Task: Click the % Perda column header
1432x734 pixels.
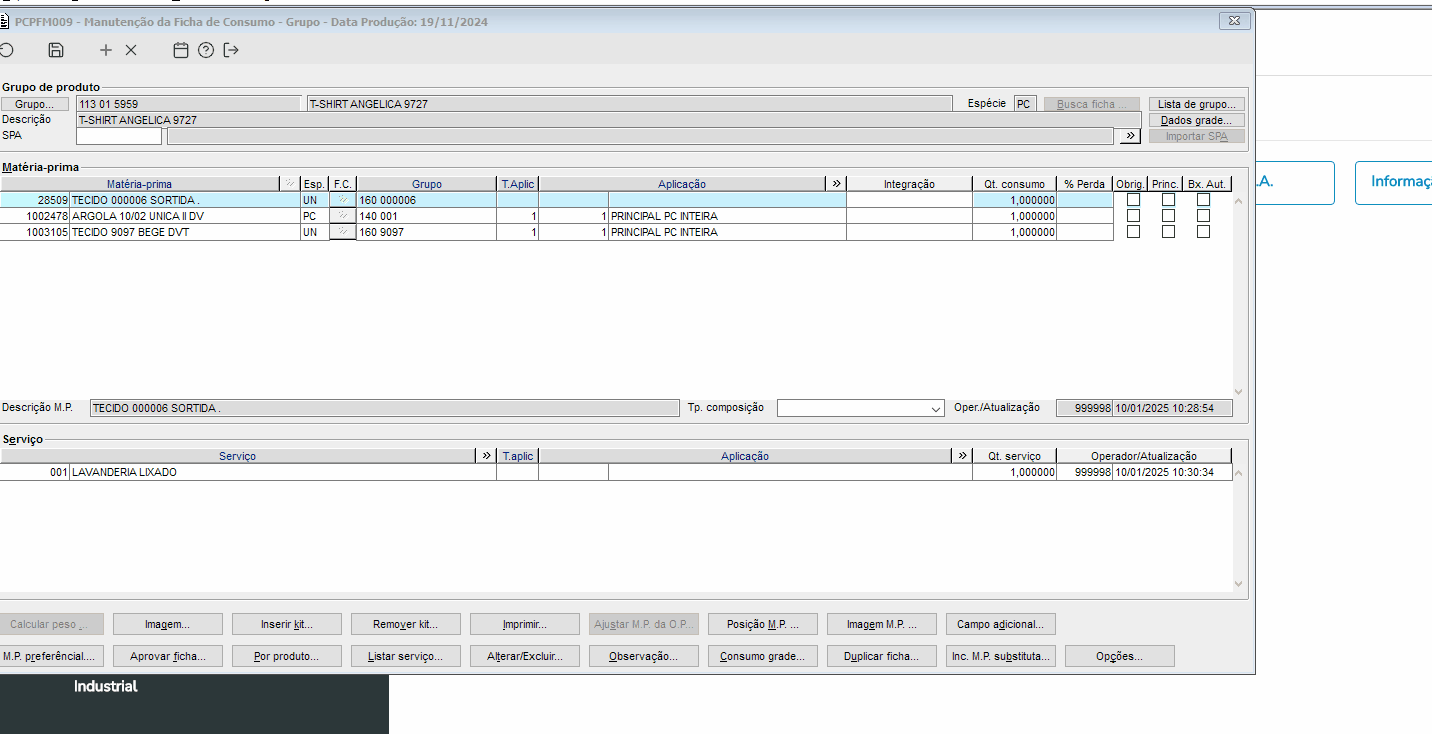Action: [1085, 184]
